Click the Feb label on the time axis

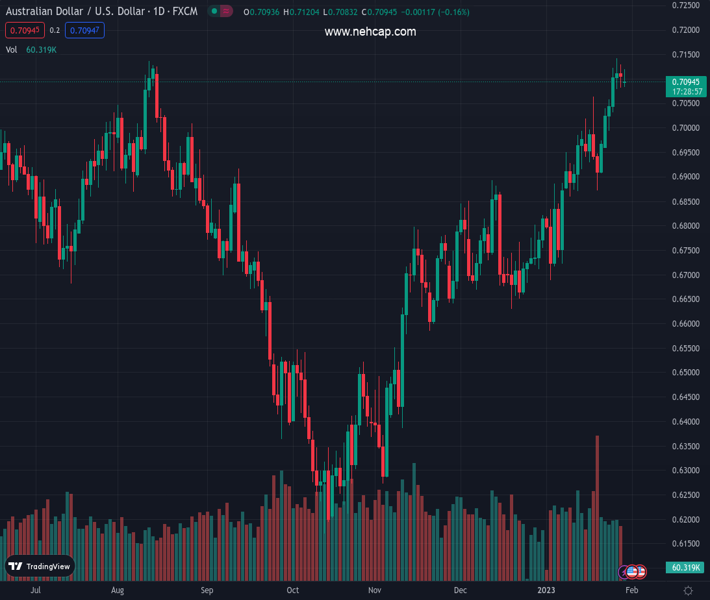point(632,591)
